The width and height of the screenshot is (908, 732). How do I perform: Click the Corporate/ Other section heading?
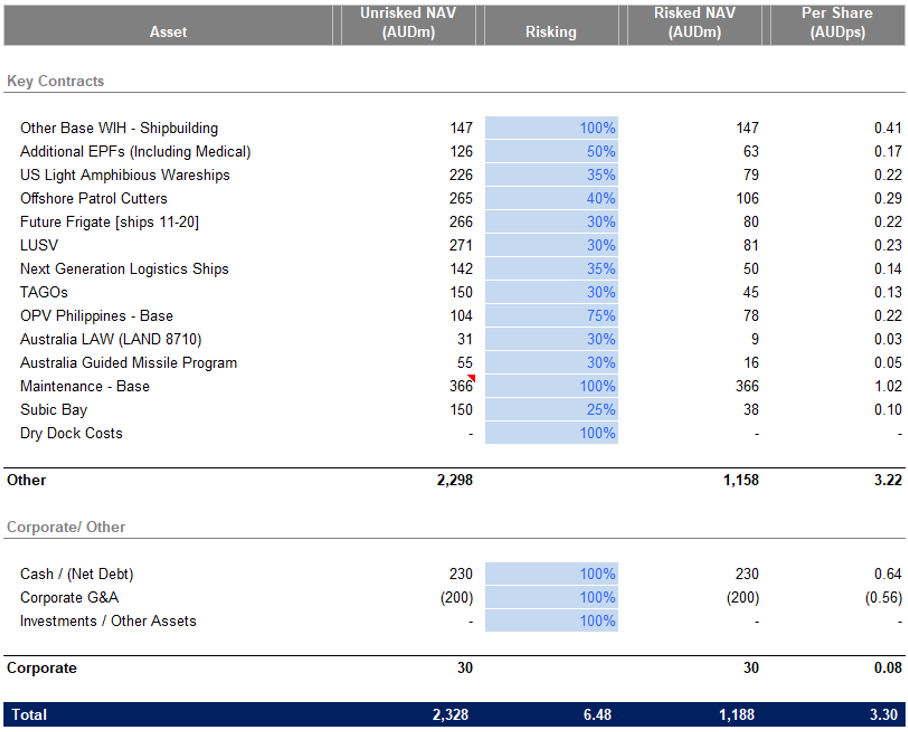(66, 527)
